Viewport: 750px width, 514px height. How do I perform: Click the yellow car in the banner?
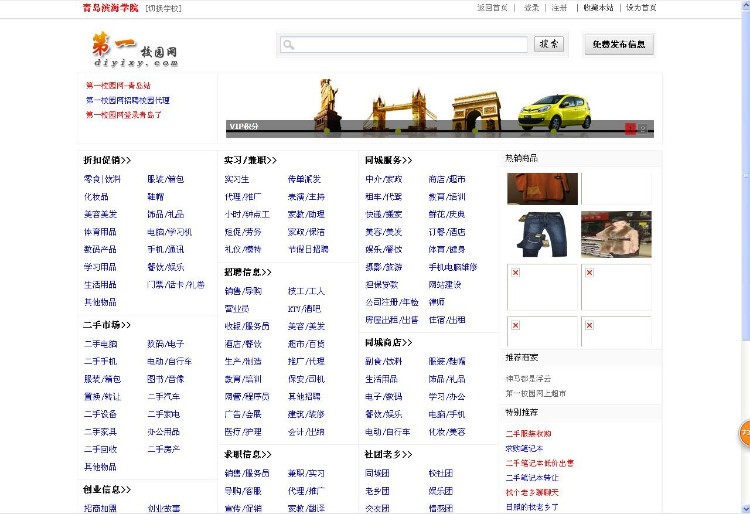pyautogui.click(x=554, y=112)
